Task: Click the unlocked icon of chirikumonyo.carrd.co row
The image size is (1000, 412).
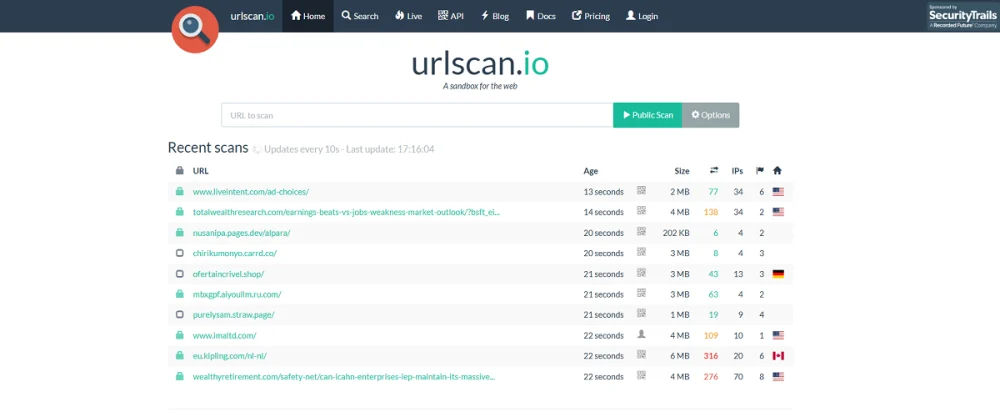Action: click(x=180, y=253)
